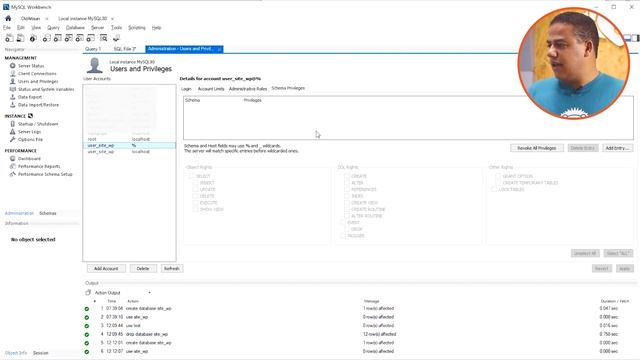The width and height of the screenshot is (640, 360).
Task: Create a new stored procedure toolbar icon
Action: tap(80, 38)
